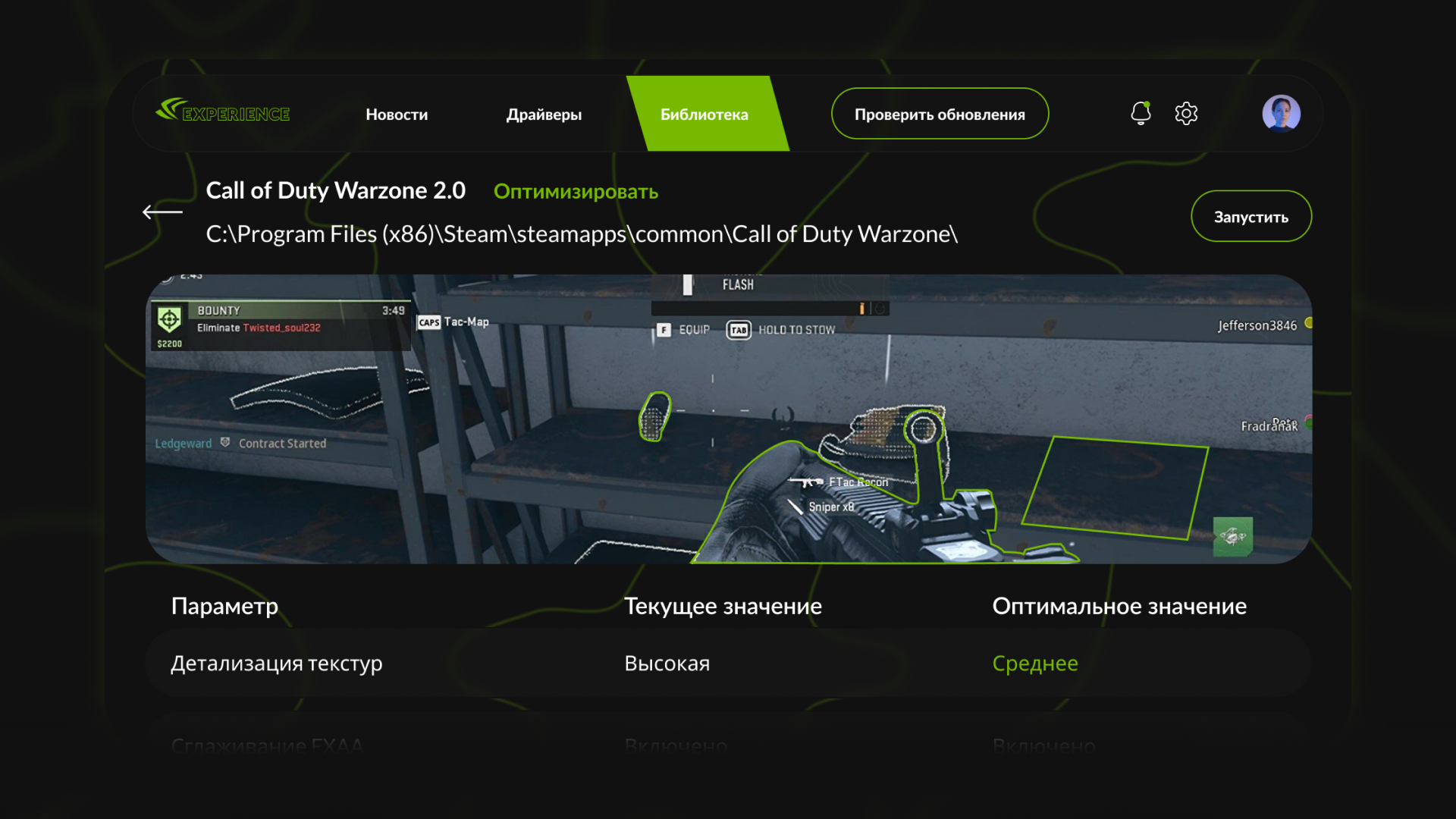This screenshot has width=1456, height=819.
Task: Click the TAB key icon in screenshot
Action: pyautogui.click(x=739, y=330)
